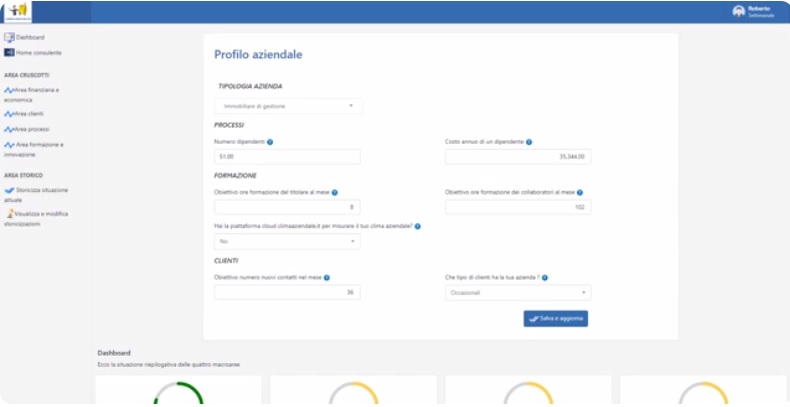Navigate to Area clienti
Image resolution: width=790 pixels, height=407 pixels.
[31, 113]
